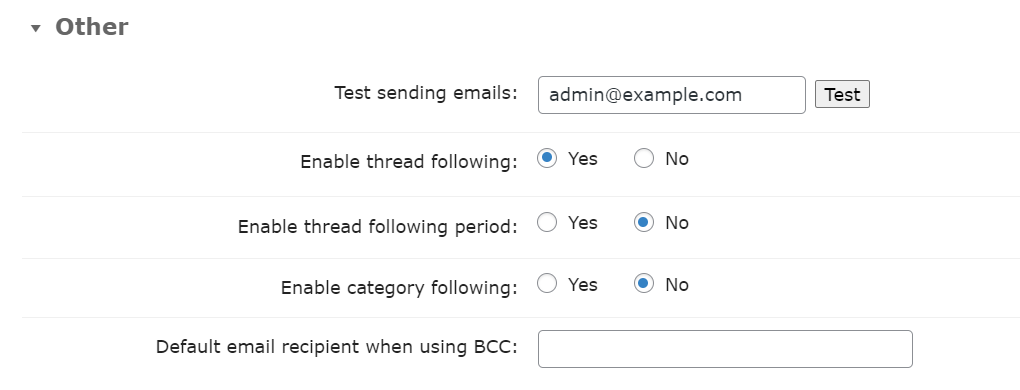
Task: Select No radio for thread following period
Action: coord(643,222)
